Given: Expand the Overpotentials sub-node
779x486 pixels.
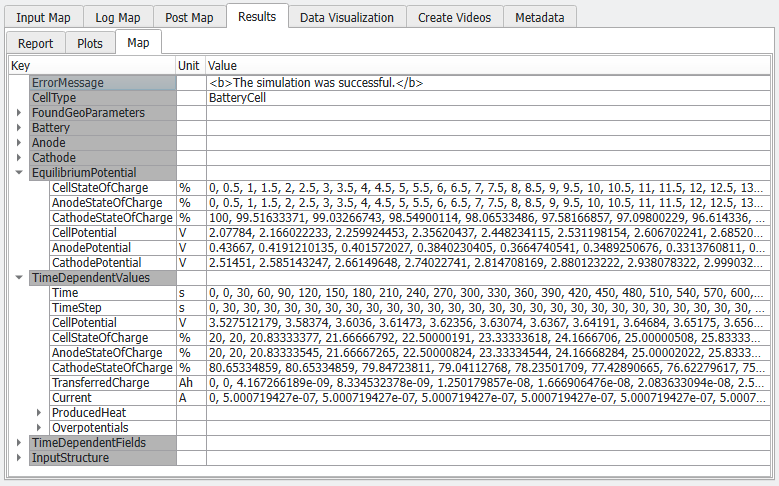Looking at the screenshot, I should tap(39, 427).
